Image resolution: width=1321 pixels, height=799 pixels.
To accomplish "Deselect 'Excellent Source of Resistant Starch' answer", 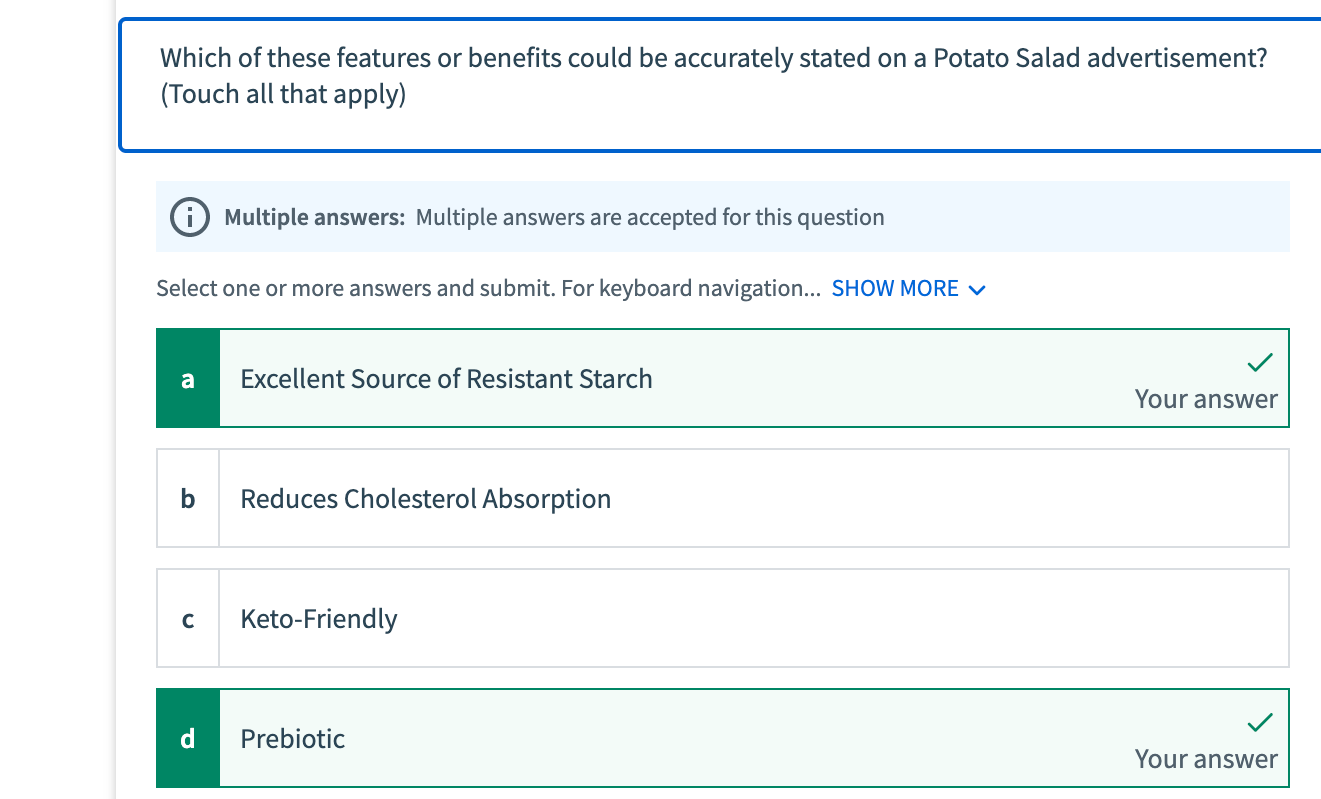I will pyautogui.click(x=446, y=379).
